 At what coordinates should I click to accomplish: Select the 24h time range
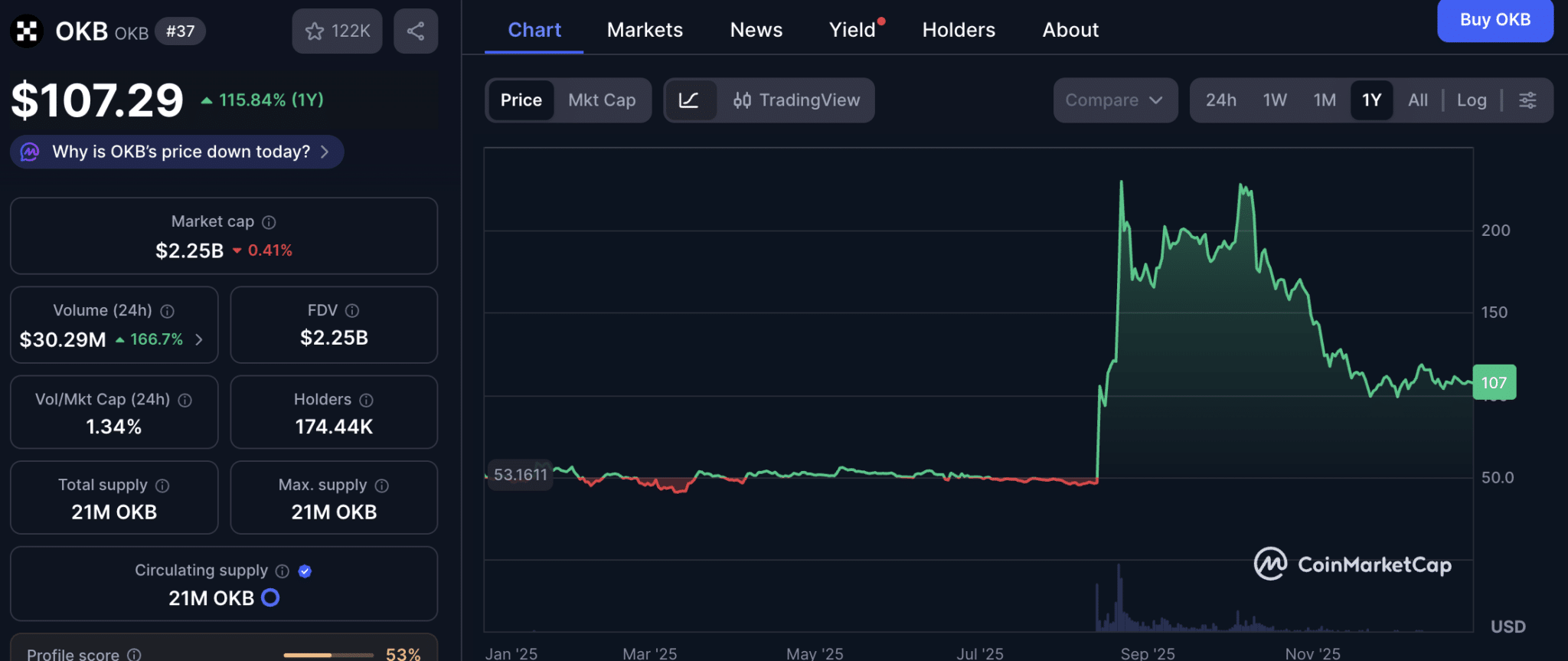[x=1220, y=100]
